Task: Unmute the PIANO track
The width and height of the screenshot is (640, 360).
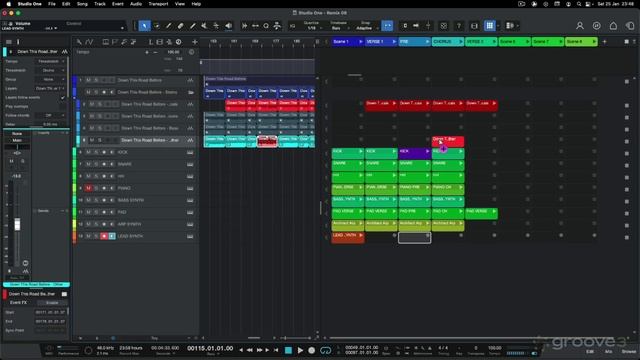Action: (x=88, y=188)
